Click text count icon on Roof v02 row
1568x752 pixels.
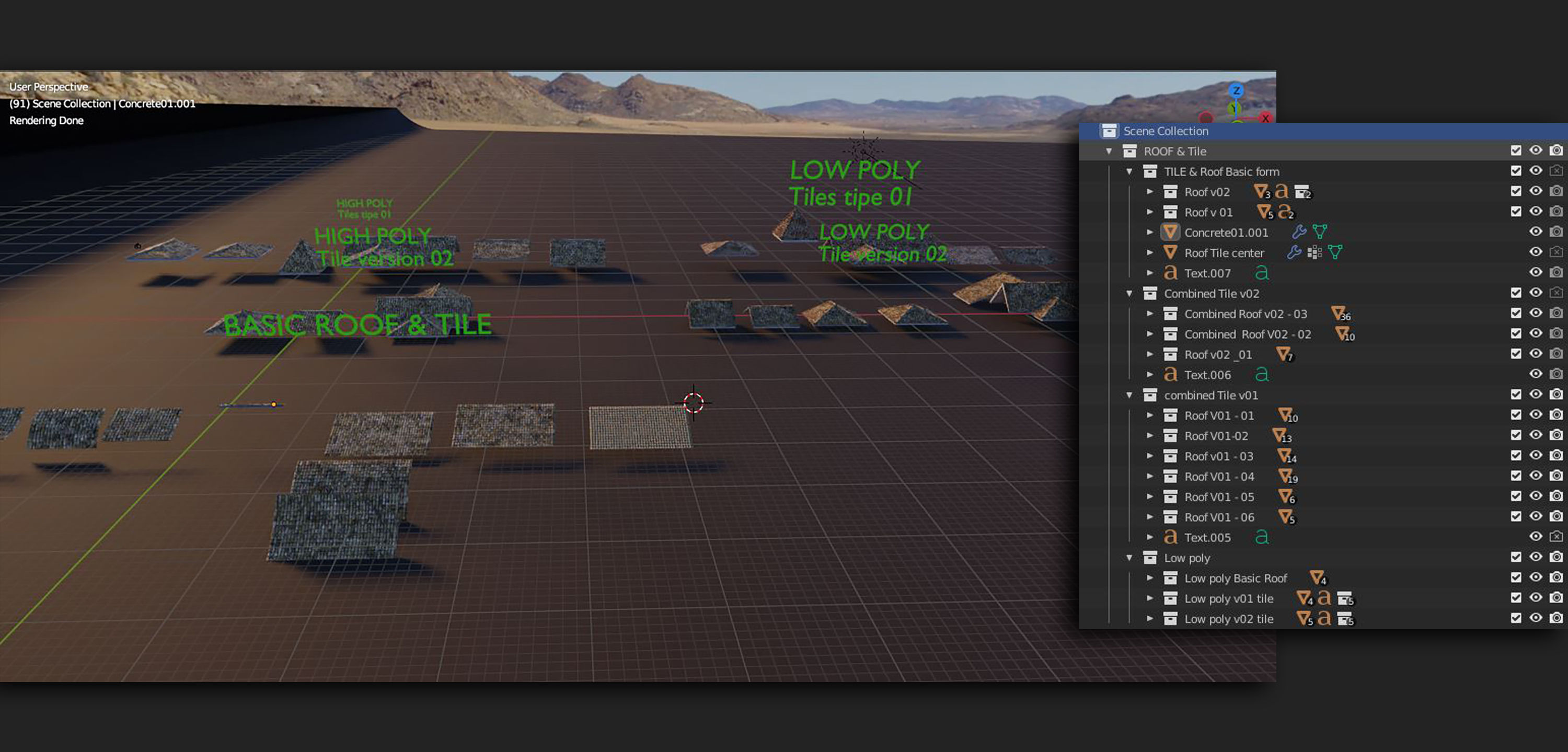[x=1281, y=192]
